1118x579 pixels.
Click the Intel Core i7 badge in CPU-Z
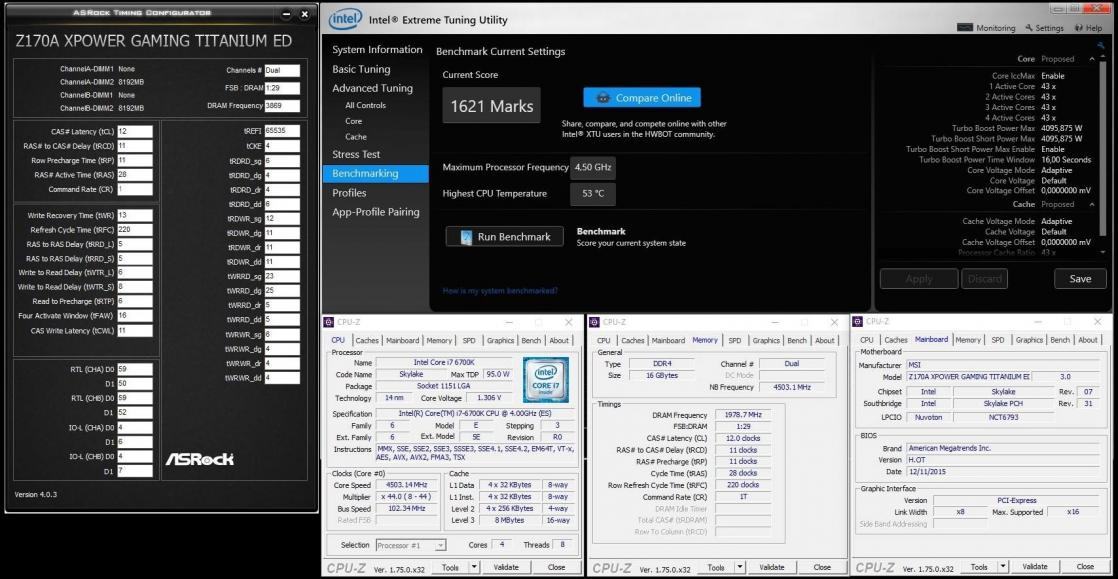[x=545, y=379]
